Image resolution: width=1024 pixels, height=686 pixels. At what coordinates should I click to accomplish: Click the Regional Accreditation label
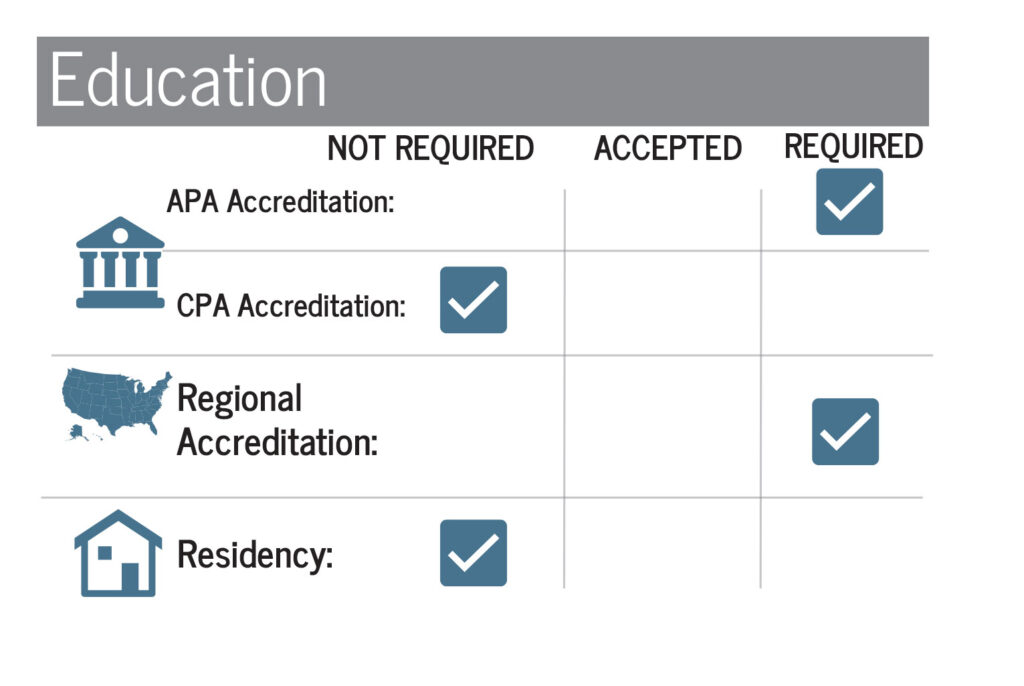pos(278,420)
